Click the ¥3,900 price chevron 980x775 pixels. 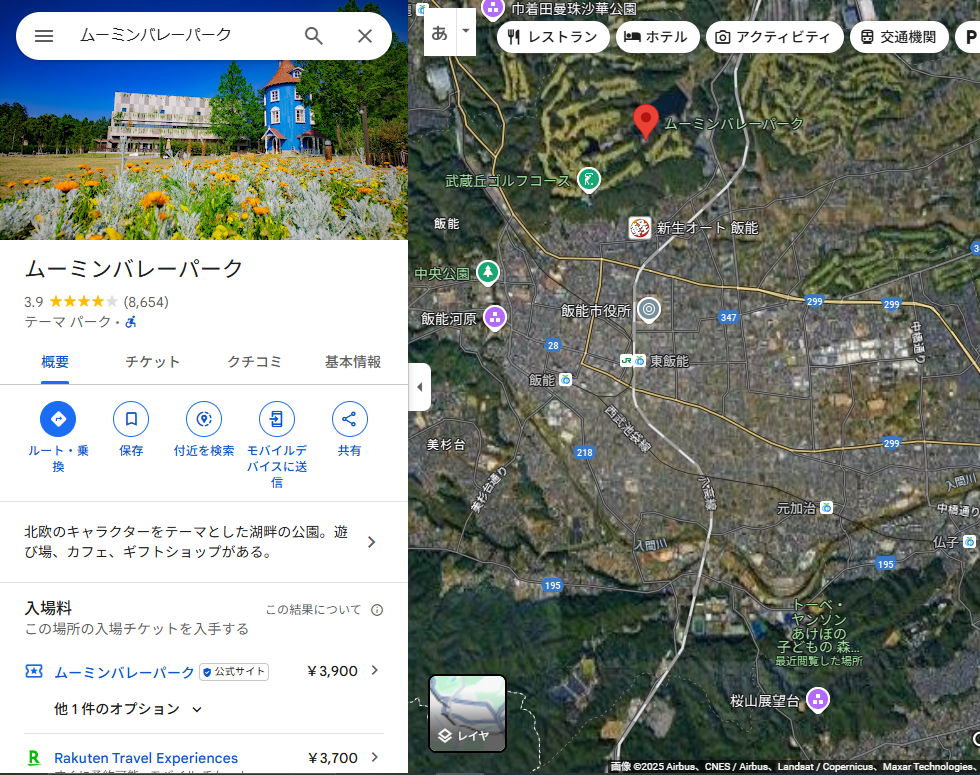pos(375,671)
